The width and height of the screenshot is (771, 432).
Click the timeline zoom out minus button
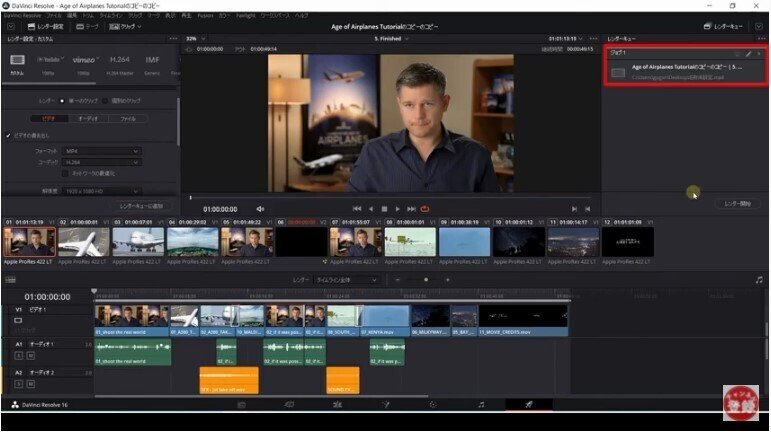pos(397,280)
